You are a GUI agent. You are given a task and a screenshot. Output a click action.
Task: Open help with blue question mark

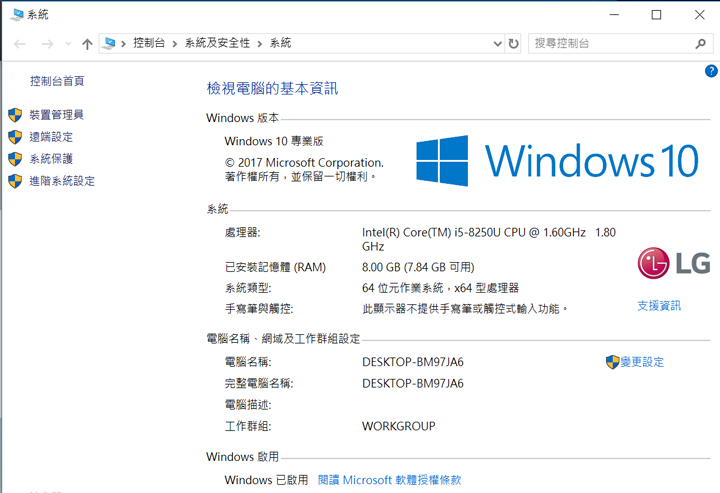click(711, 71)
